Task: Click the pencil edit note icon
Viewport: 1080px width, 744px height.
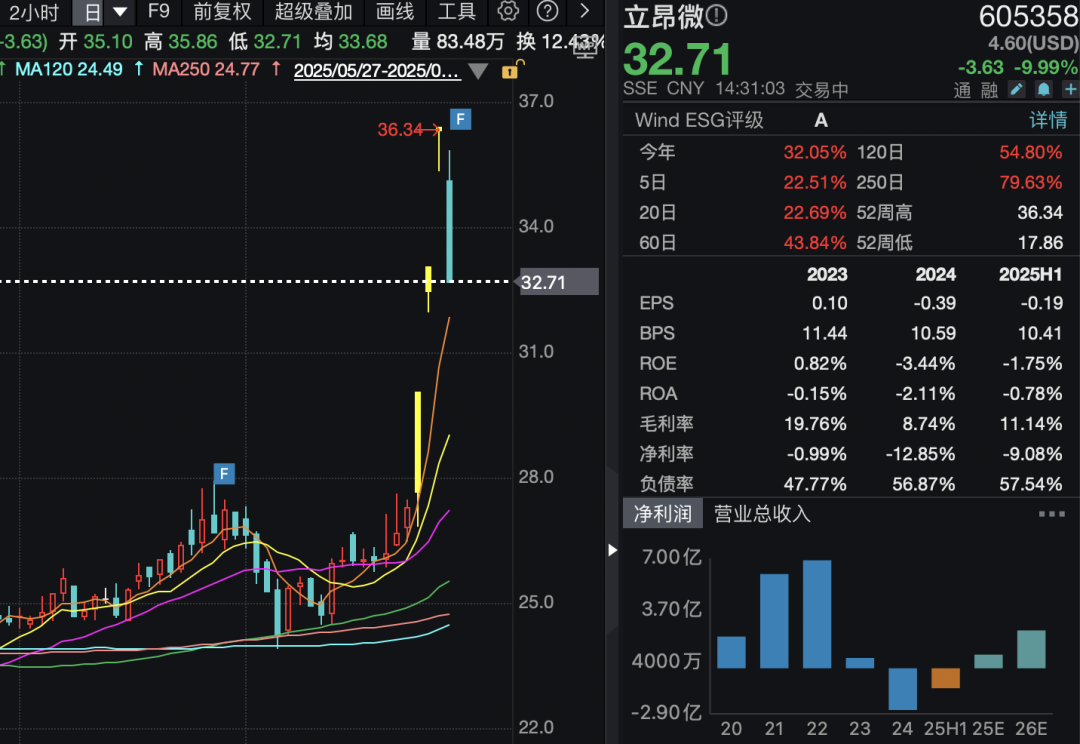Action: [x=1016, y=89]
